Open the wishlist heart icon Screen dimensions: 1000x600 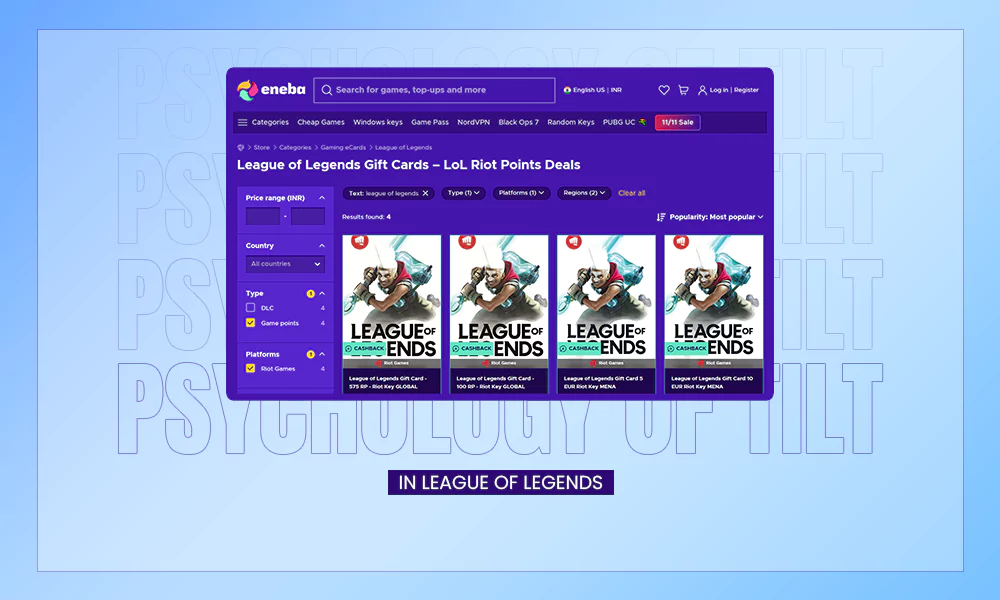(x=664, y=90)
